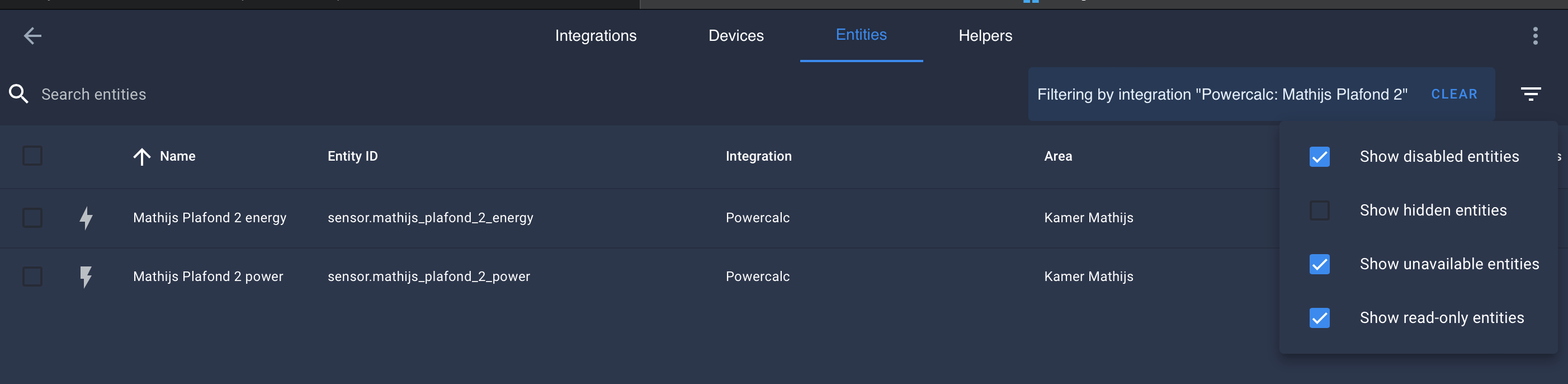Check the row checkbox for sensor.mathijs_plafond_2_energy
Image resolution: width=1568 pixels, height=384 pixels.
[x=32, y=218]
